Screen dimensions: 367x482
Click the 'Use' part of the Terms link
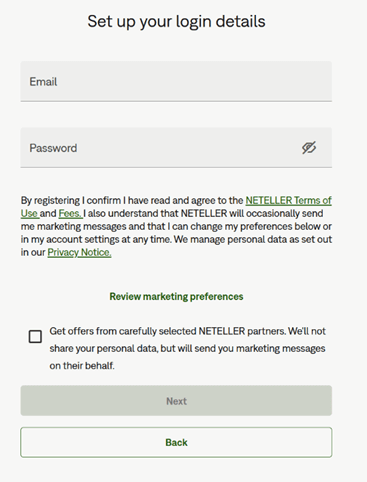tap(30, 213)
